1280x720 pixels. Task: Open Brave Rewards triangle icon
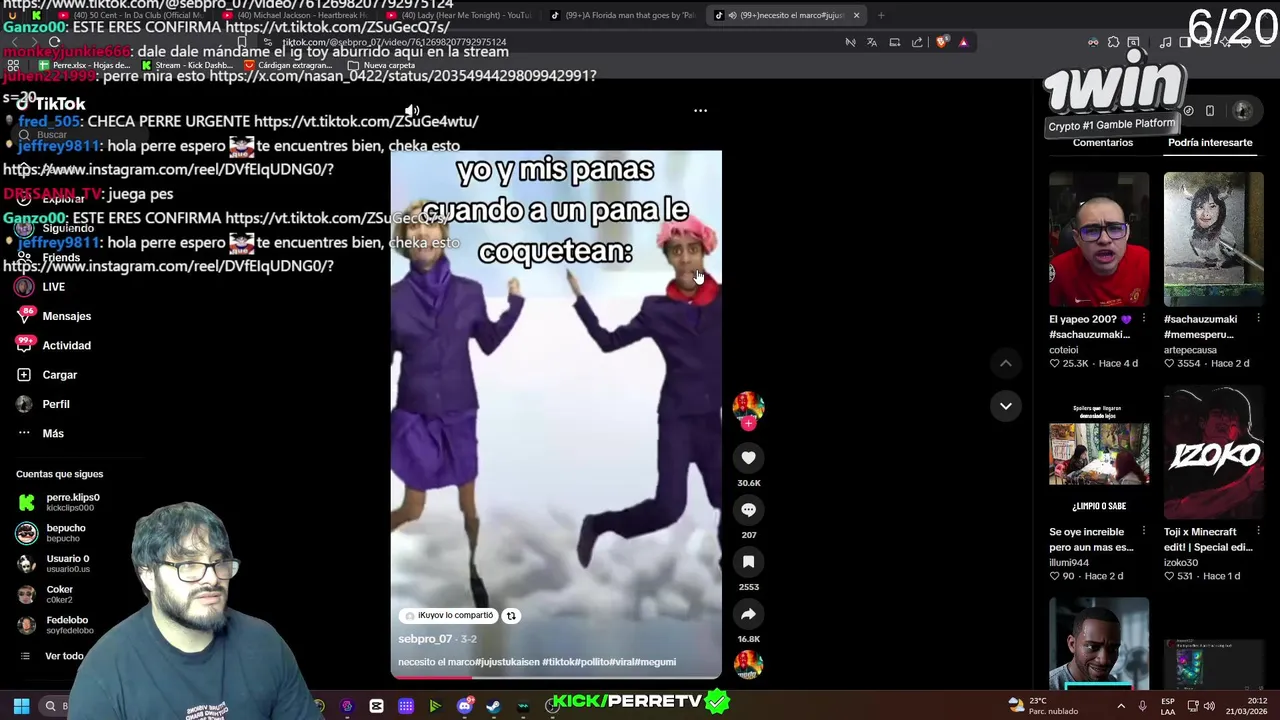coord(963,42)
